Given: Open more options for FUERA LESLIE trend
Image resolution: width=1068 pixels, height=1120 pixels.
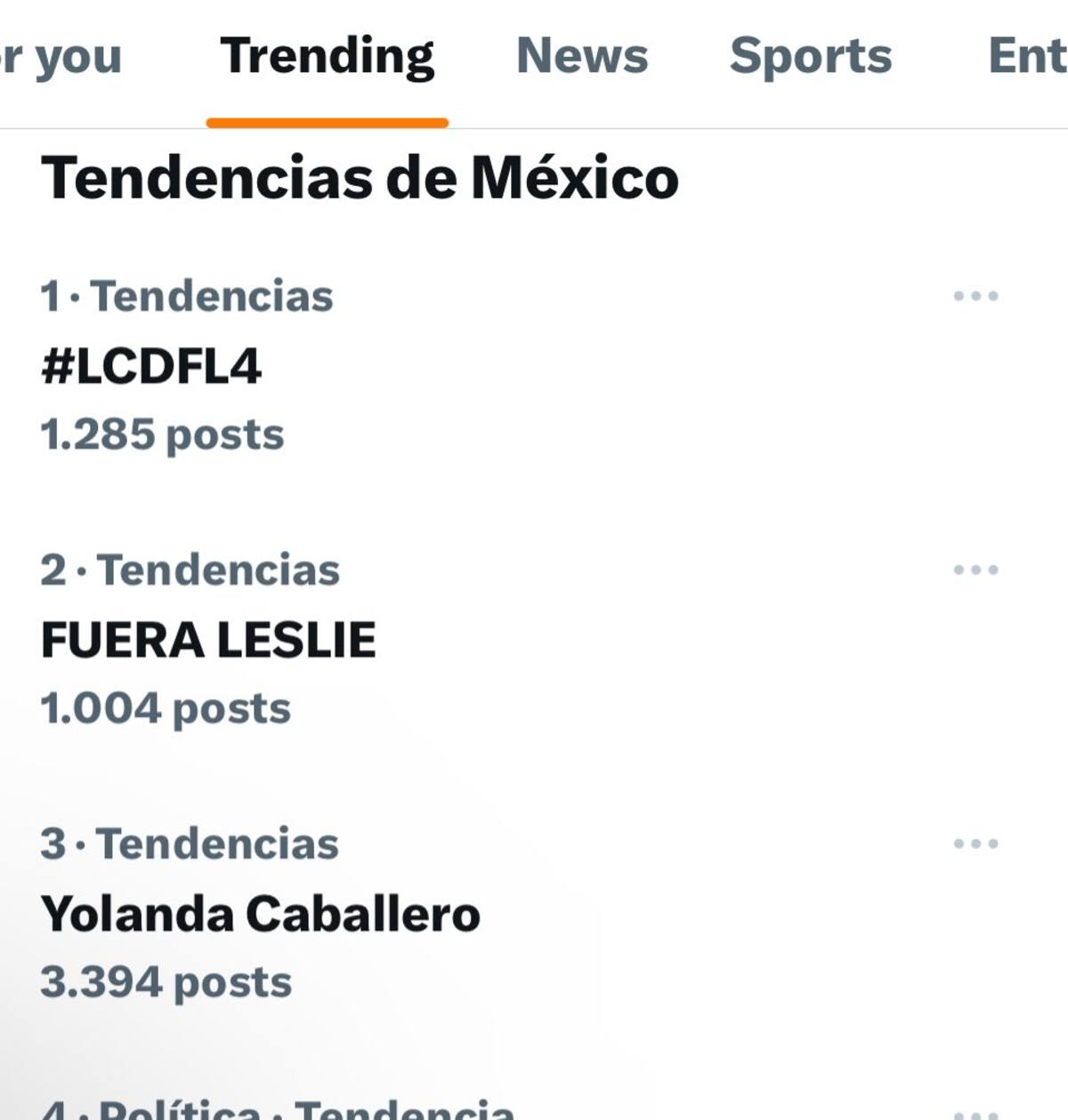Looking at the screenshot, I should coord(975,570).
